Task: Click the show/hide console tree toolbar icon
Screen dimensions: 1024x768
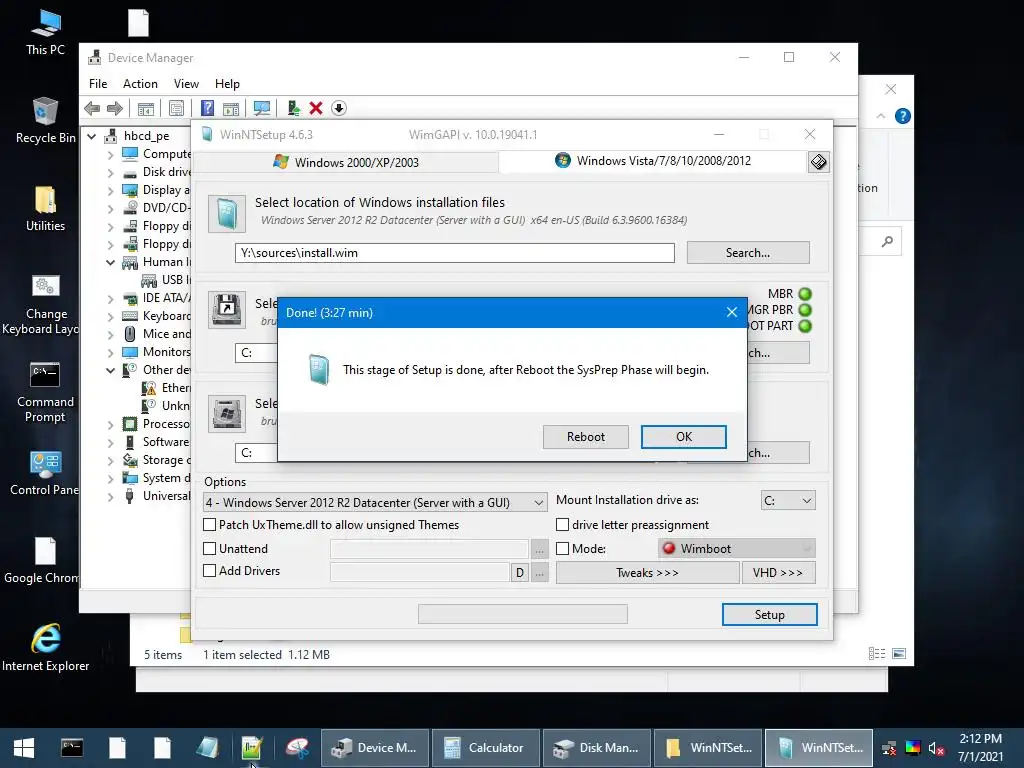Action: (146, 108)
